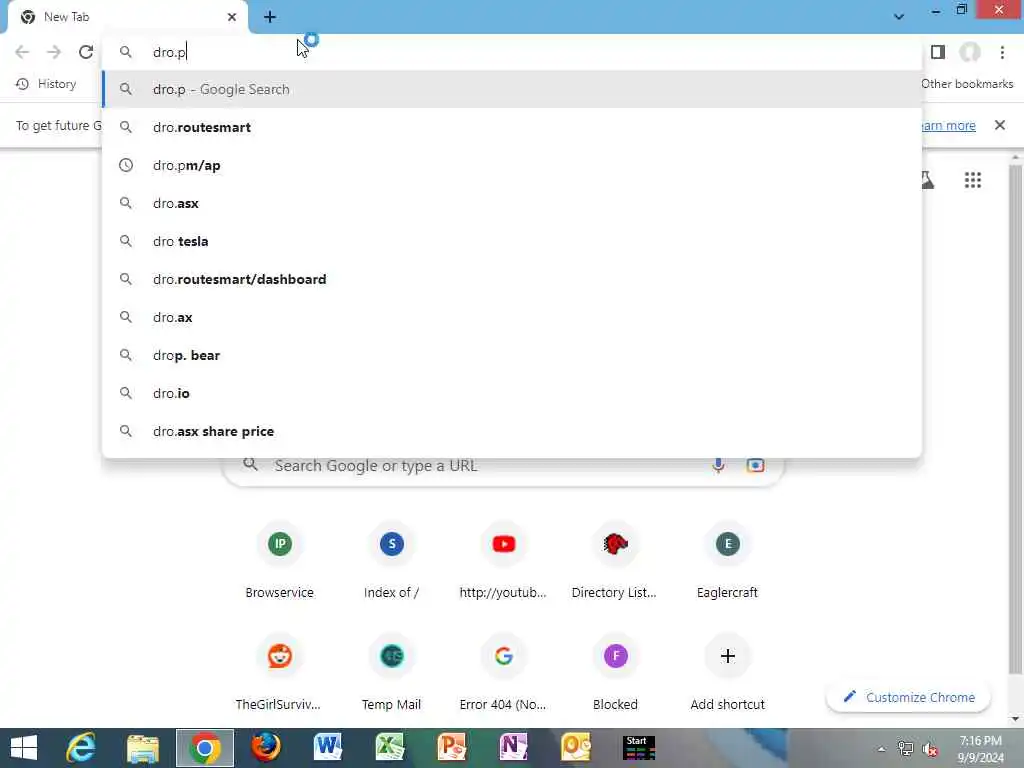
Task: Open Outlook from the taskbar
Action: point(576,748)
